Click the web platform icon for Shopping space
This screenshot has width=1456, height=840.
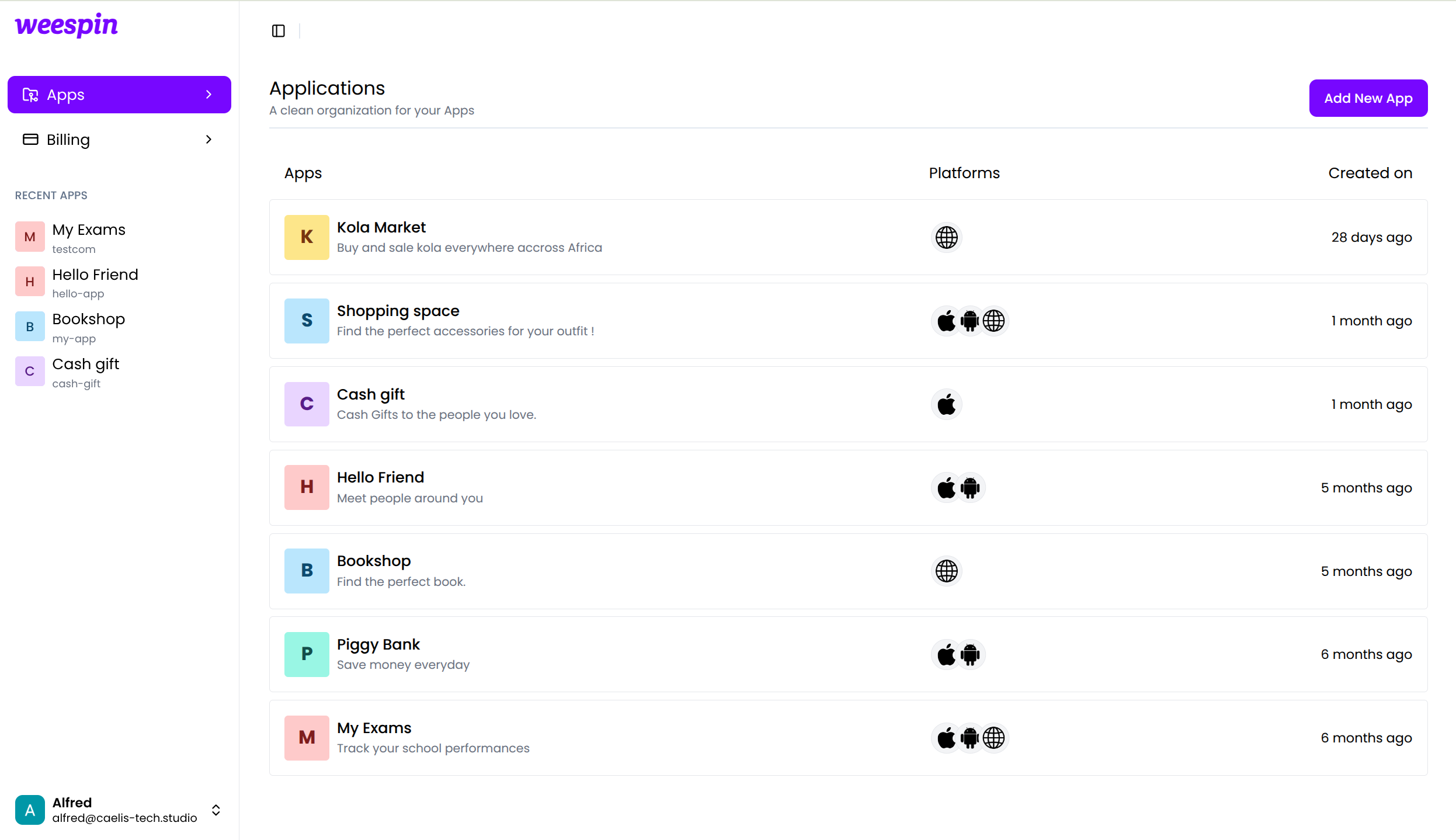(x=994, y=320)
